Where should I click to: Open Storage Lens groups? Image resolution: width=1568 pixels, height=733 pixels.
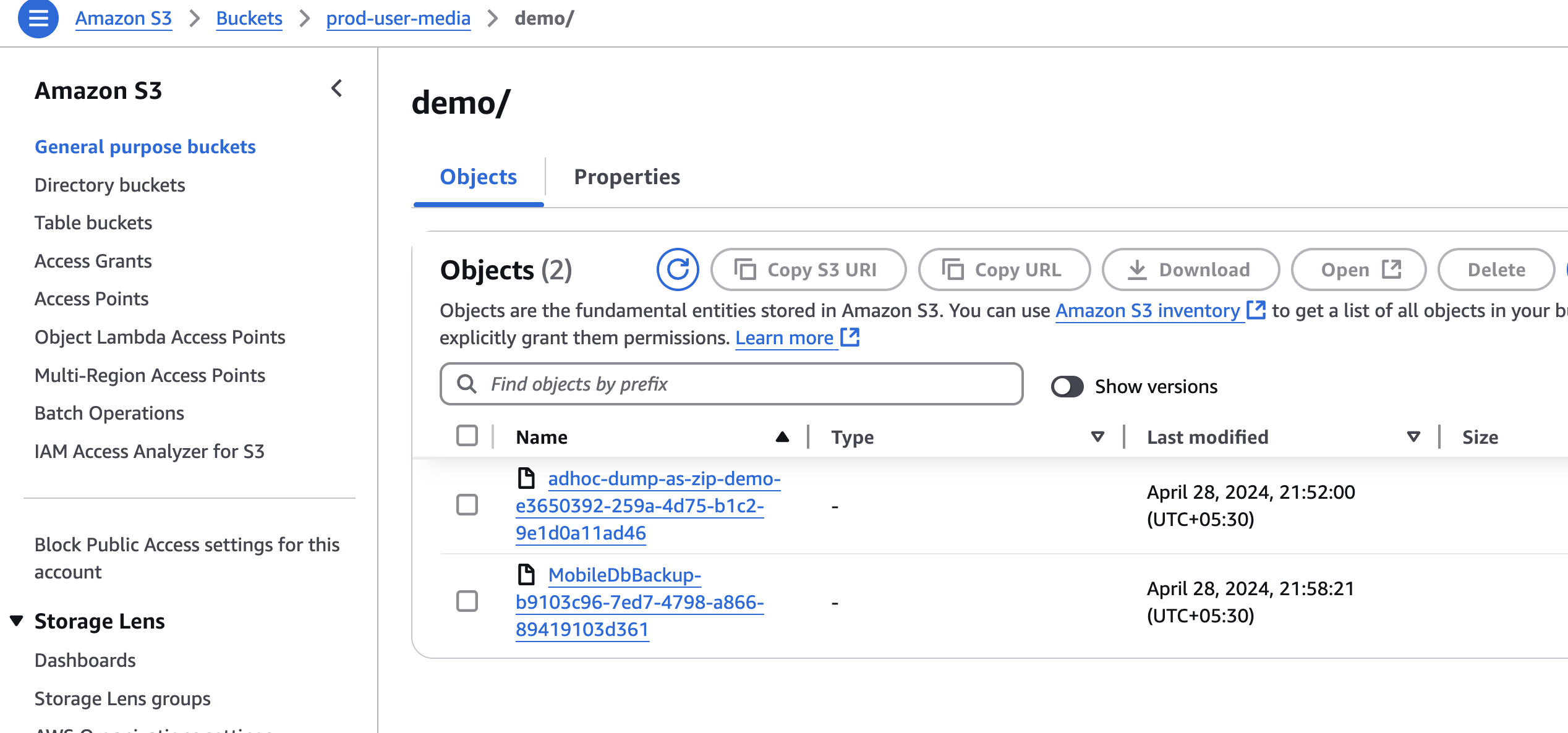click(x=122, y=698)
